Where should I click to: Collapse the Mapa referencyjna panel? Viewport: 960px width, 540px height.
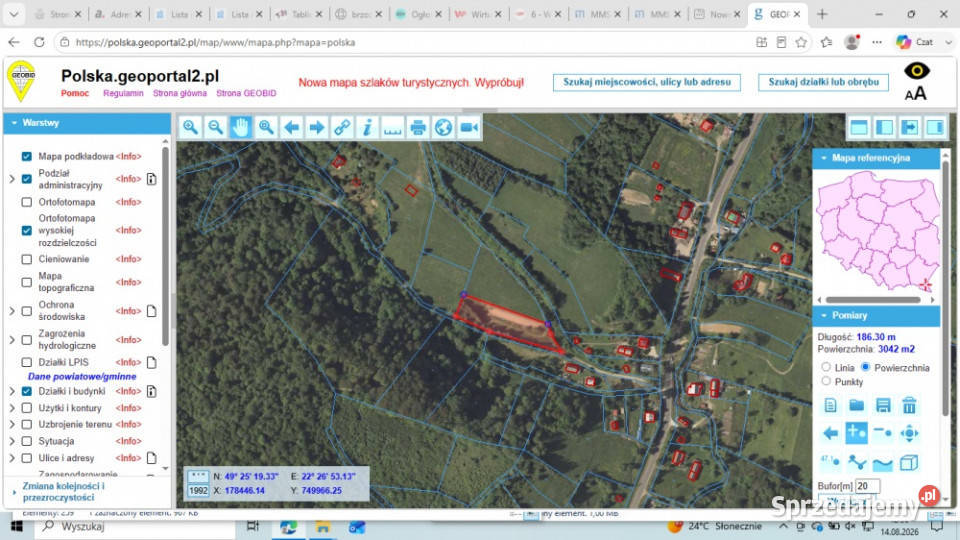tap(876, 158)
